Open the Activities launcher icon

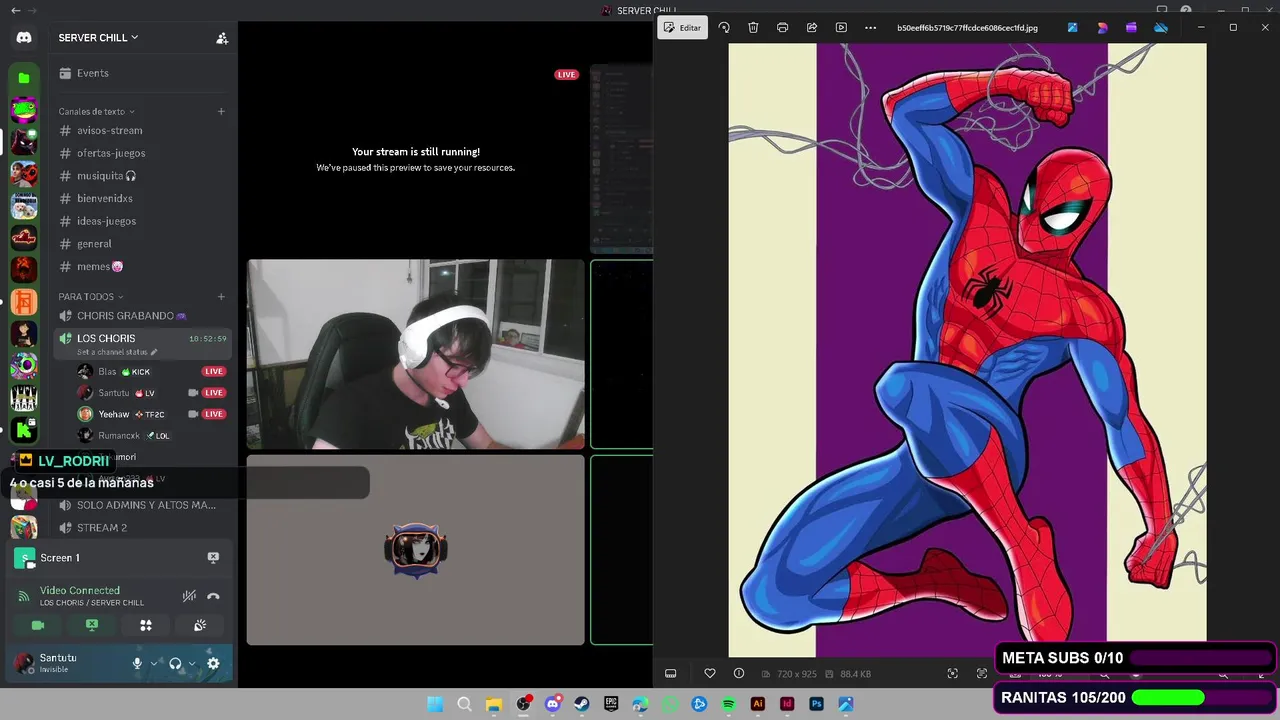[146, 625]
